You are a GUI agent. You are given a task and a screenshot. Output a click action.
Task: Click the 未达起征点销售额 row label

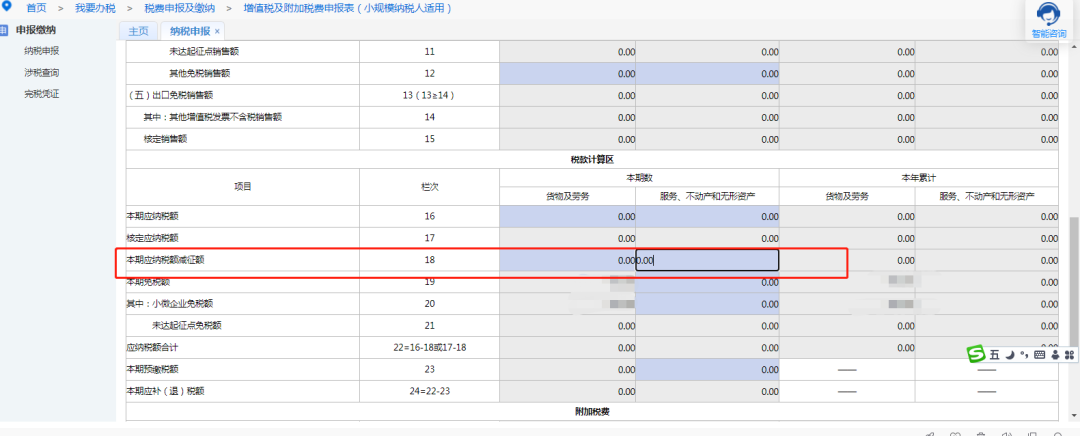point(204,51)
